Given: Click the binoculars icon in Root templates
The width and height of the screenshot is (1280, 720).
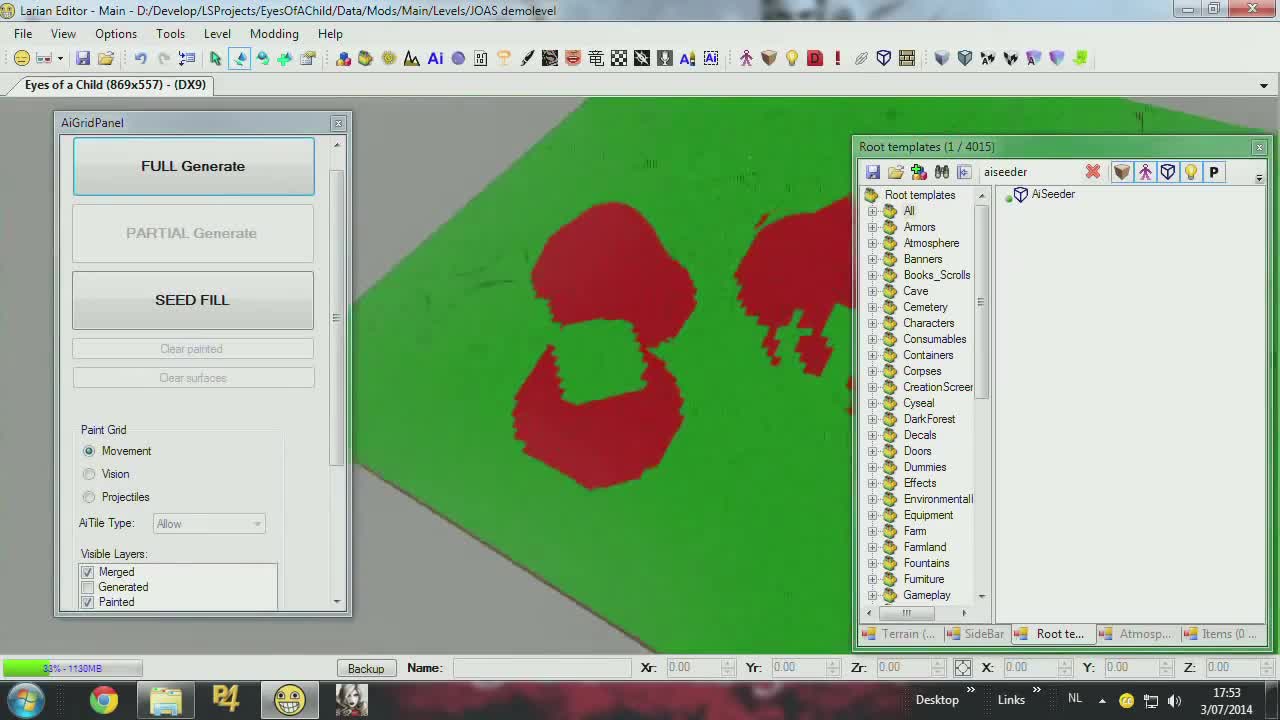Looking at the screenshot, I should [941, 172].
